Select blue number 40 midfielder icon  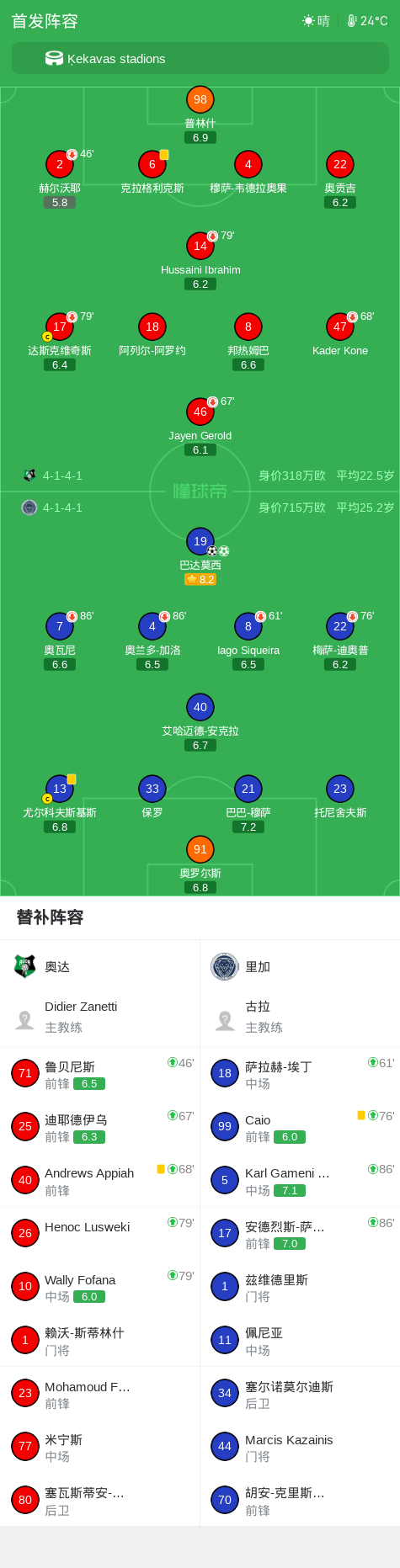(x=200, y=707)
